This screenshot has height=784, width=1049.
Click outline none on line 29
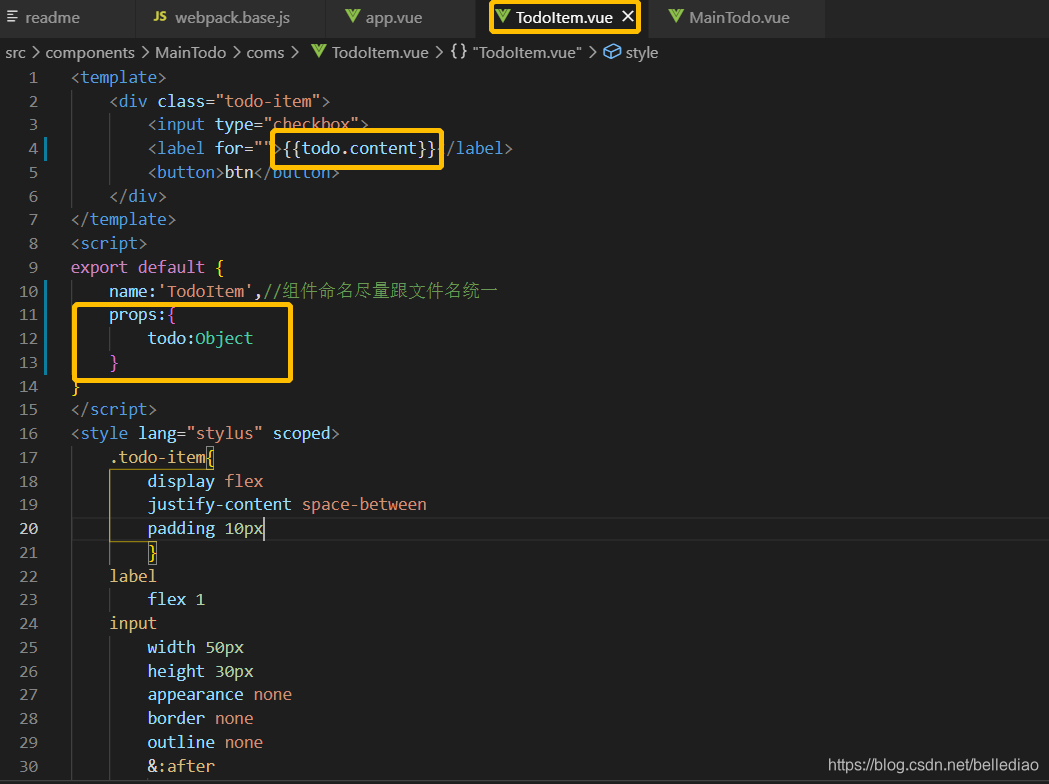205,743
